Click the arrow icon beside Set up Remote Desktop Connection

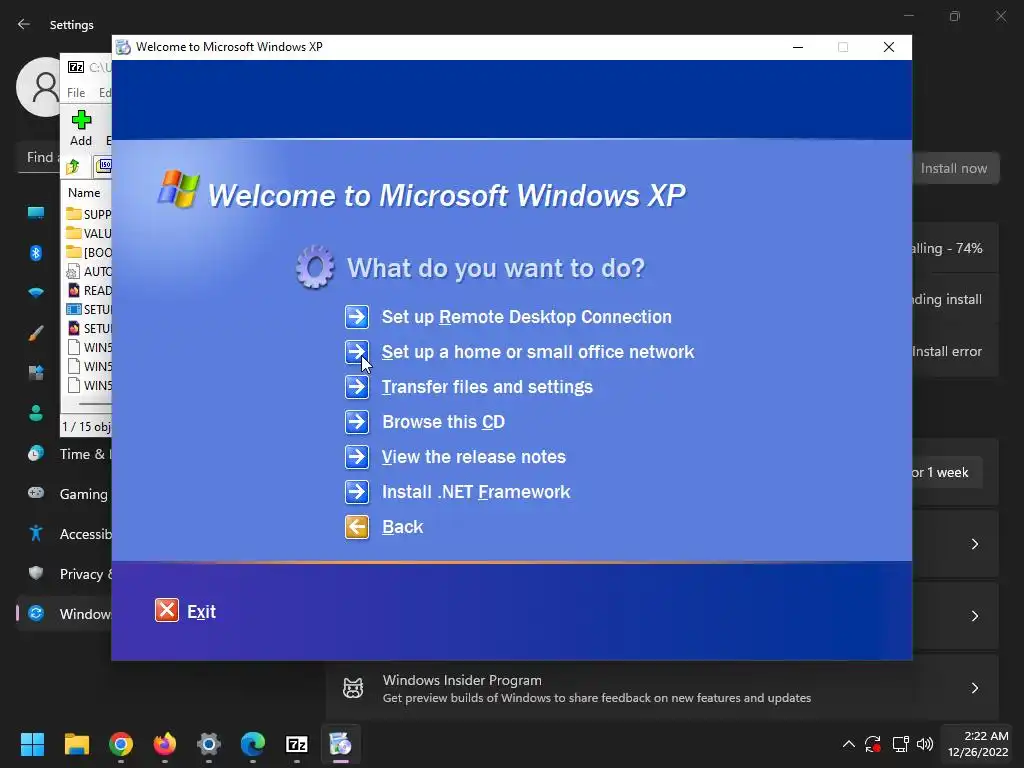357,317
